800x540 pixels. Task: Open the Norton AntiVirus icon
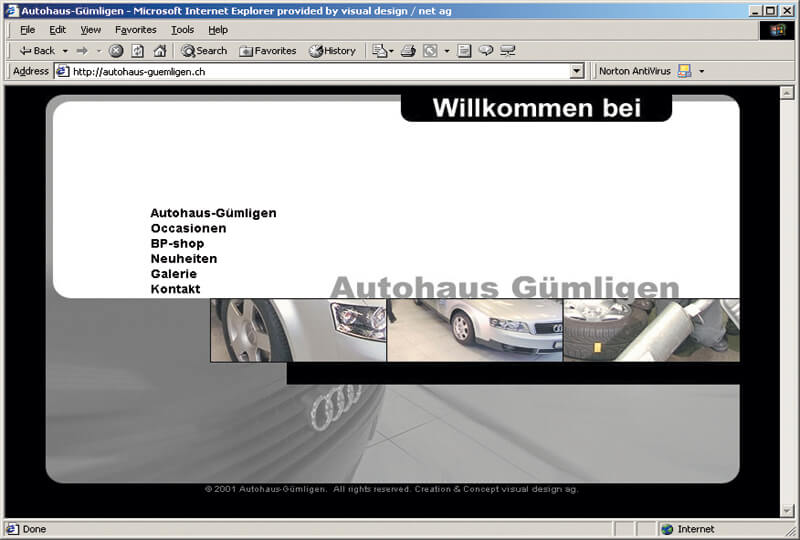[x=684, y=71]
